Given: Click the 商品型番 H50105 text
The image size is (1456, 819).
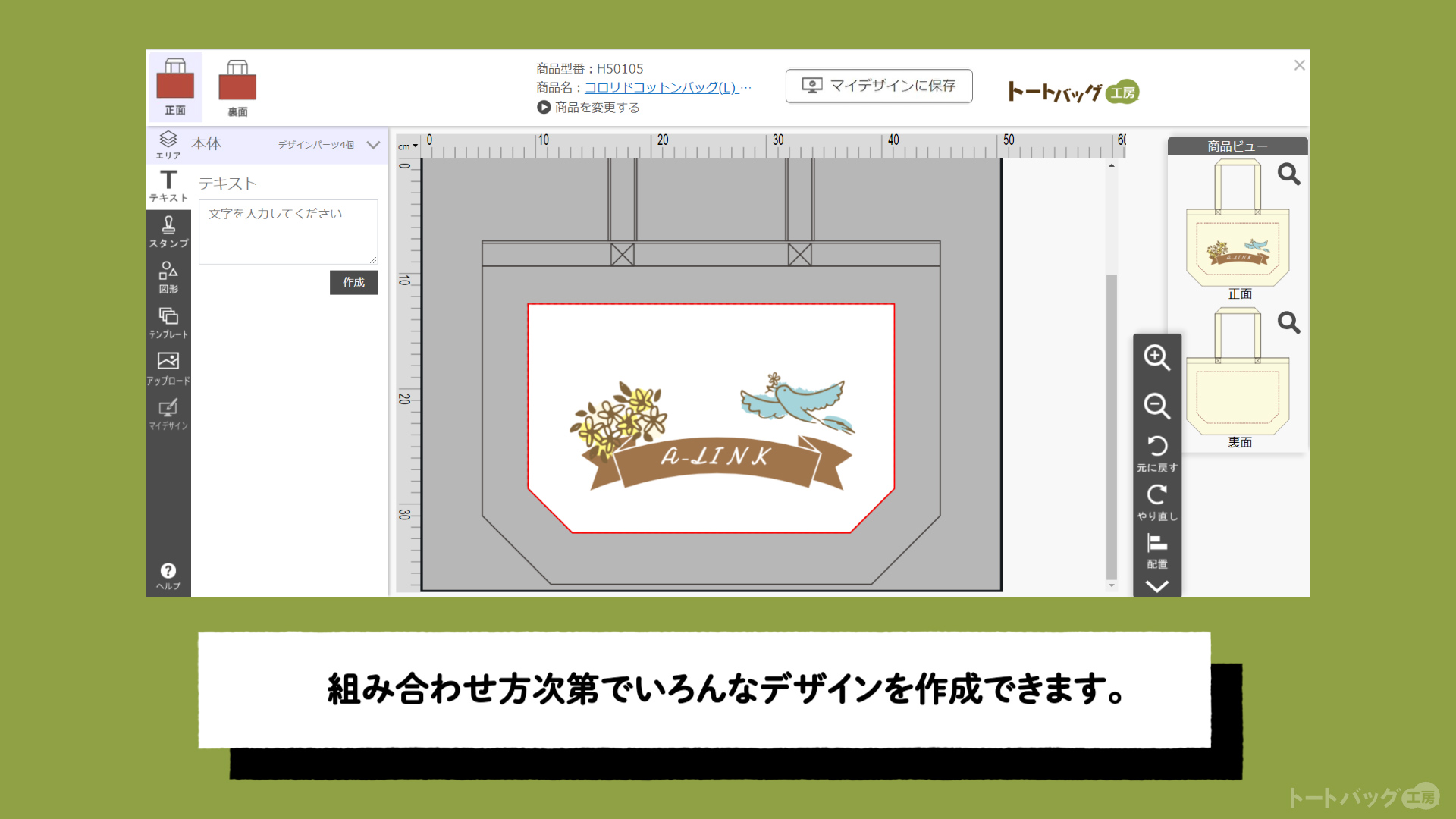Looking at the screenshot, I should click(589, 69).
